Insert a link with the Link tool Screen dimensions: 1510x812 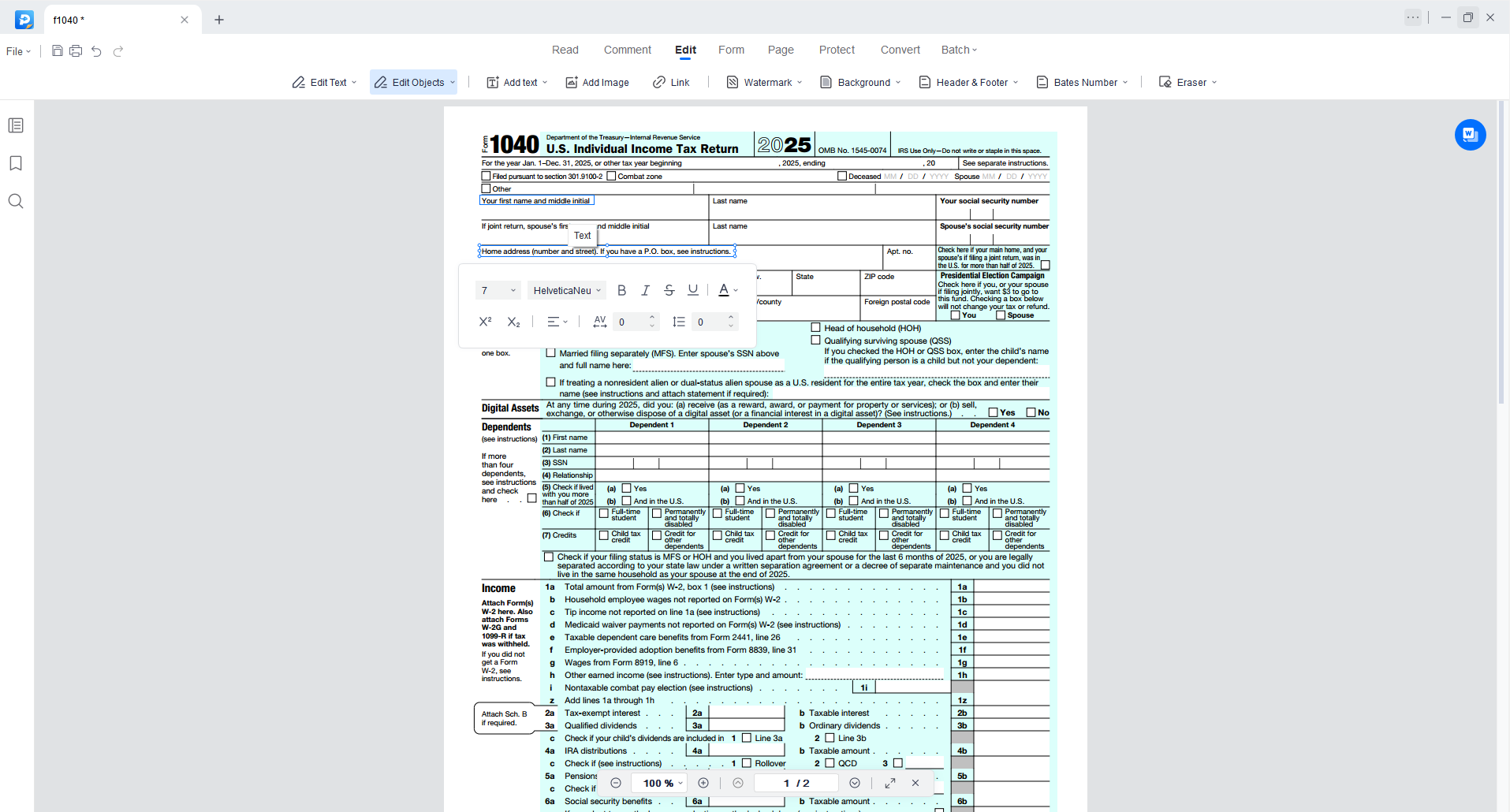[671, 82]
